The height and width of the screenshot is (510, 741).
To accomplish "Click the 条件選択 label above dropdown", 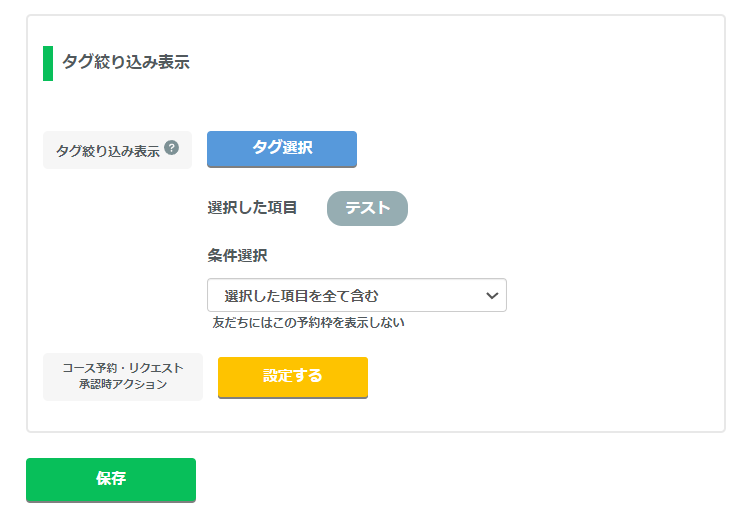I will pyautogui.click(x=237, y=256).
